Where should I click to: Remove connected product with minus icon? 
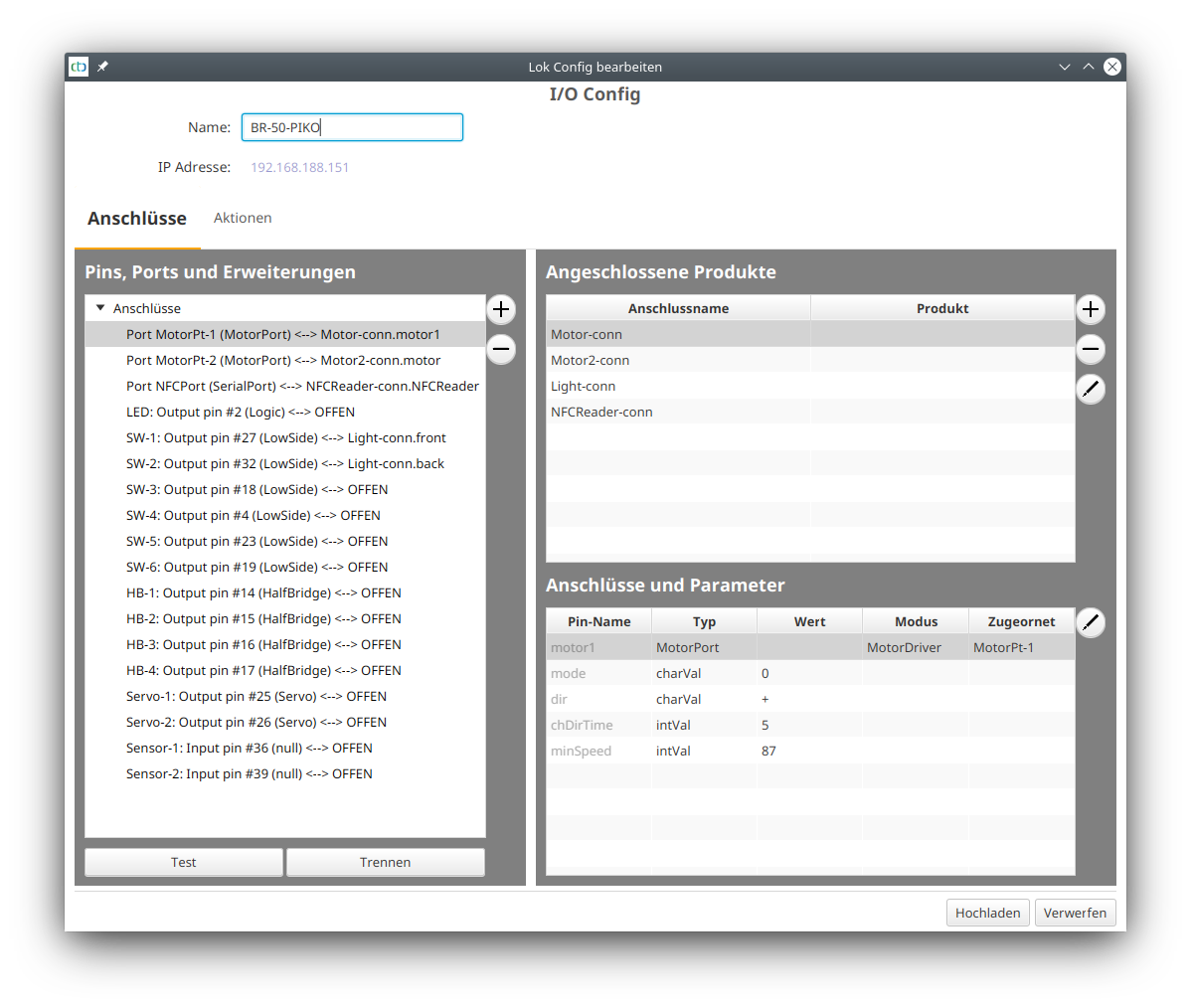[x=1091, y=349]
